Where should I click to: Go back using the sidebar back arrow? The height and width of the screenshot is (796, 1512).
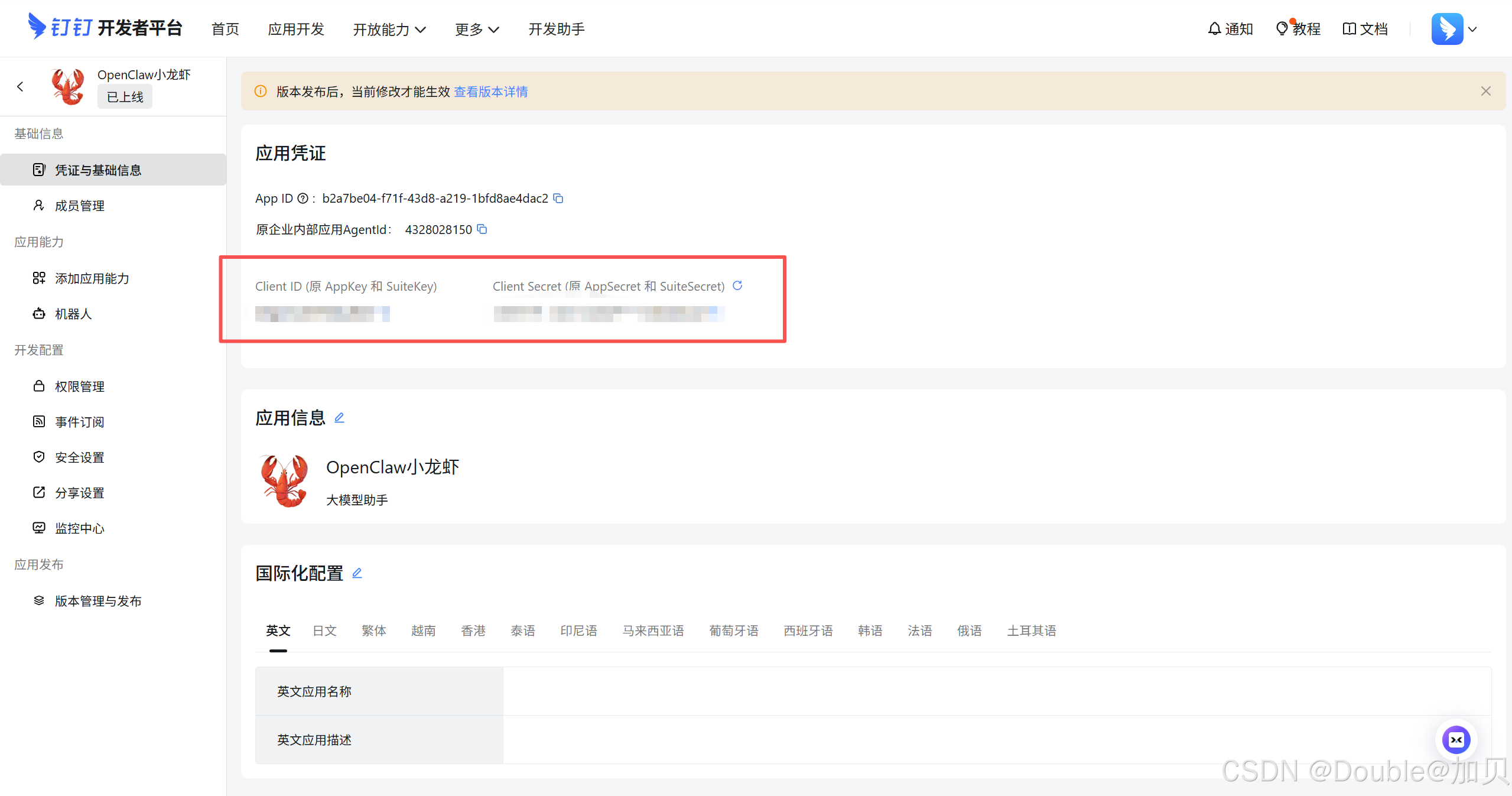point(21,87)
